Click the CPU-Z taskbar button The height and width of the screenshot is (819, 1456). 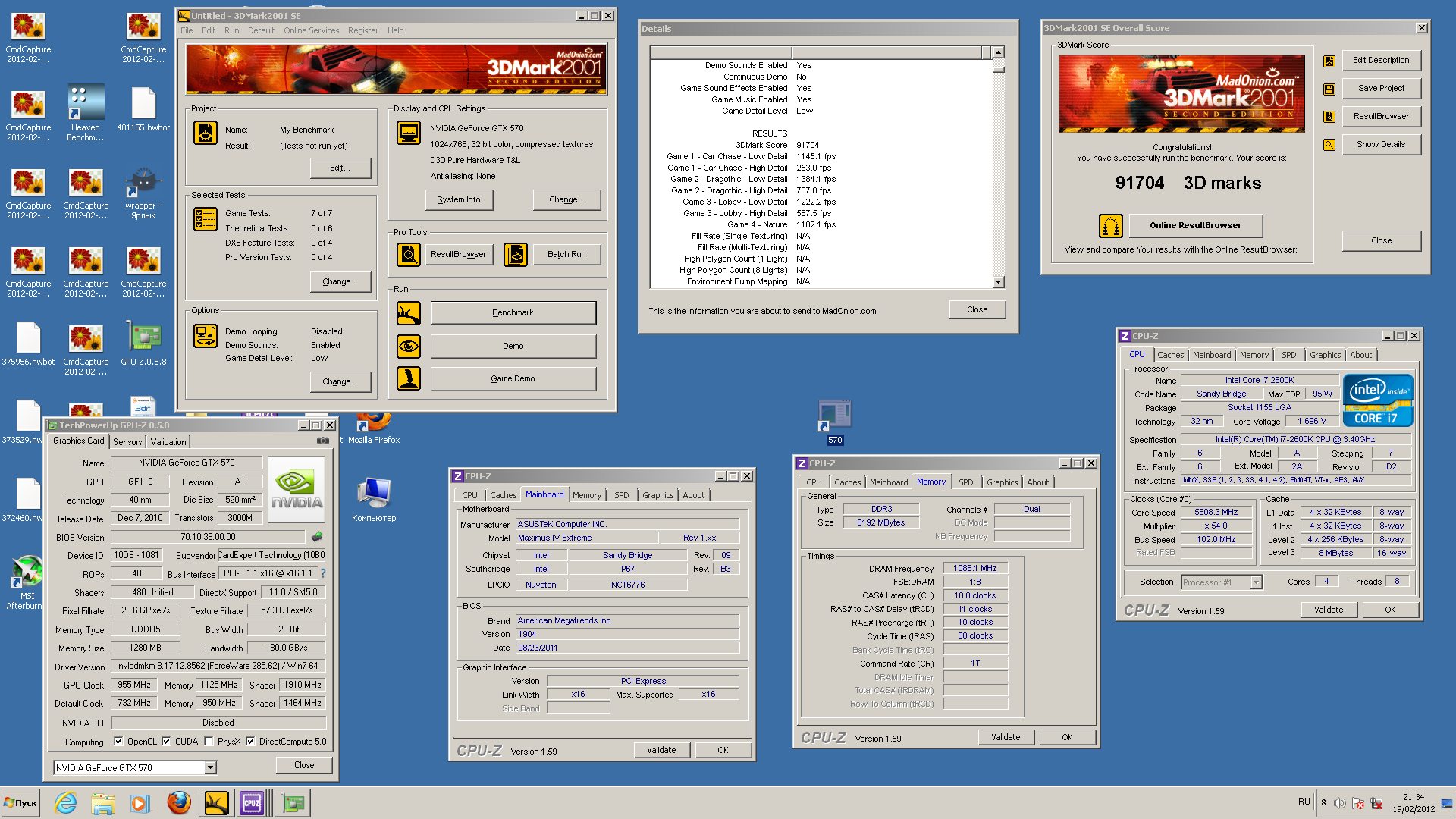(252, 802)
